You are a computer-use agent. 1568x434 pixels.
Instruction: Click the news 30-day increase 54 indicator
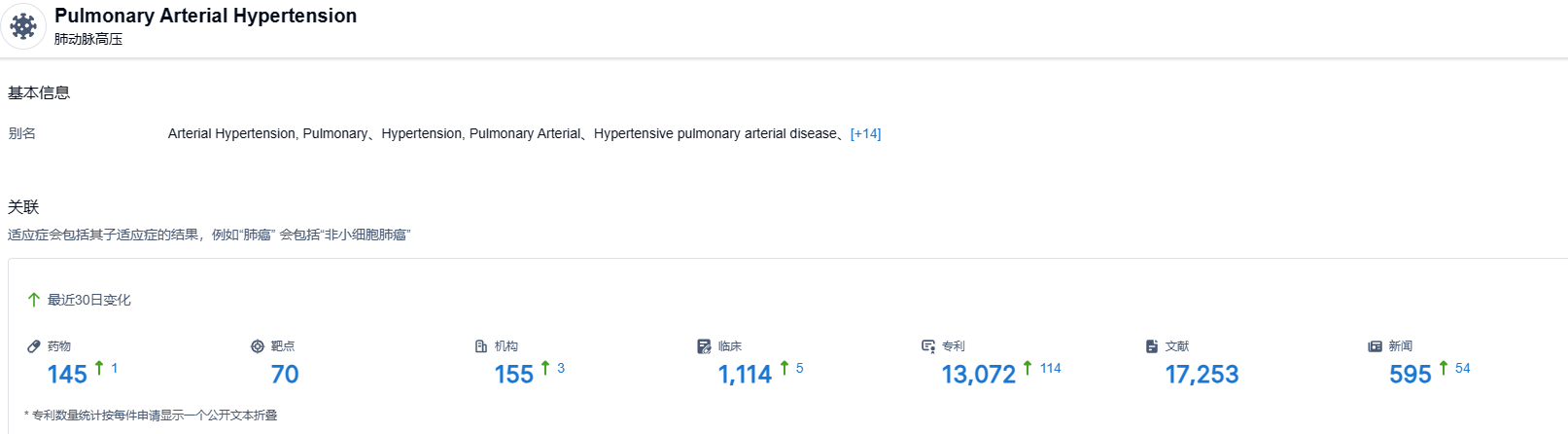[x=1462, y=369]
